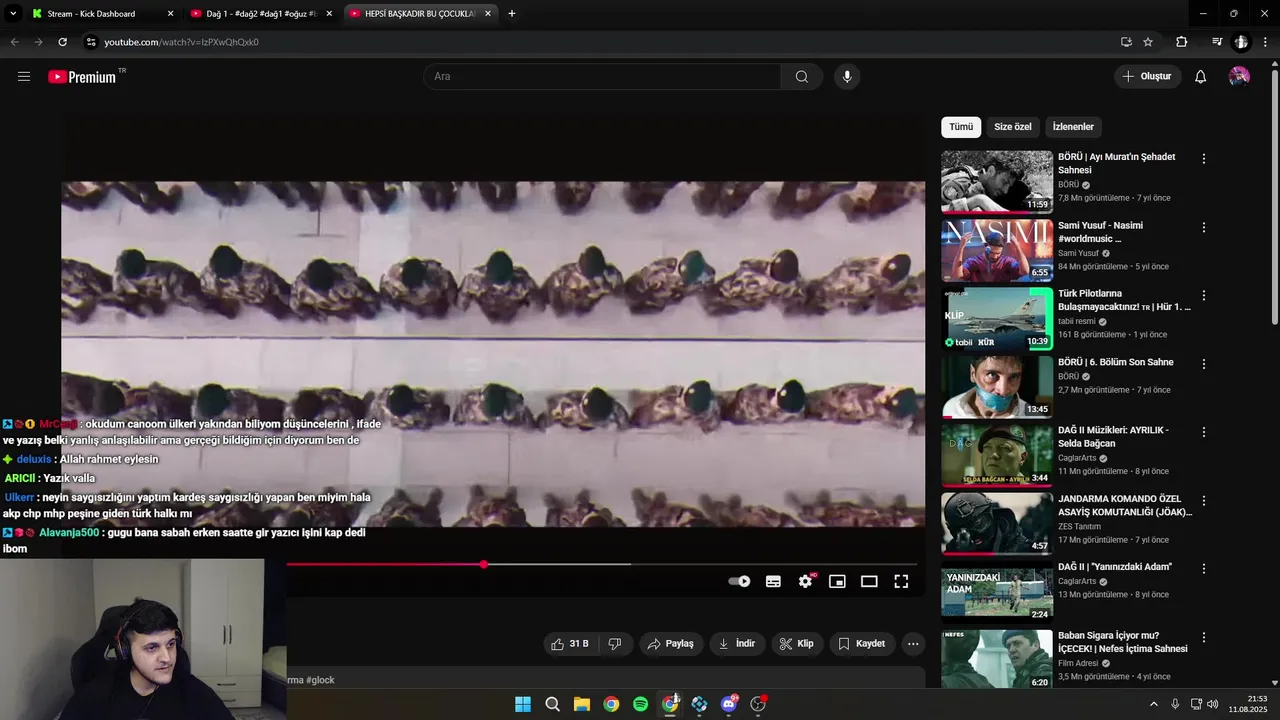Click the page scrollbar on the right

pyautogui.click(x=1275, y=196)
